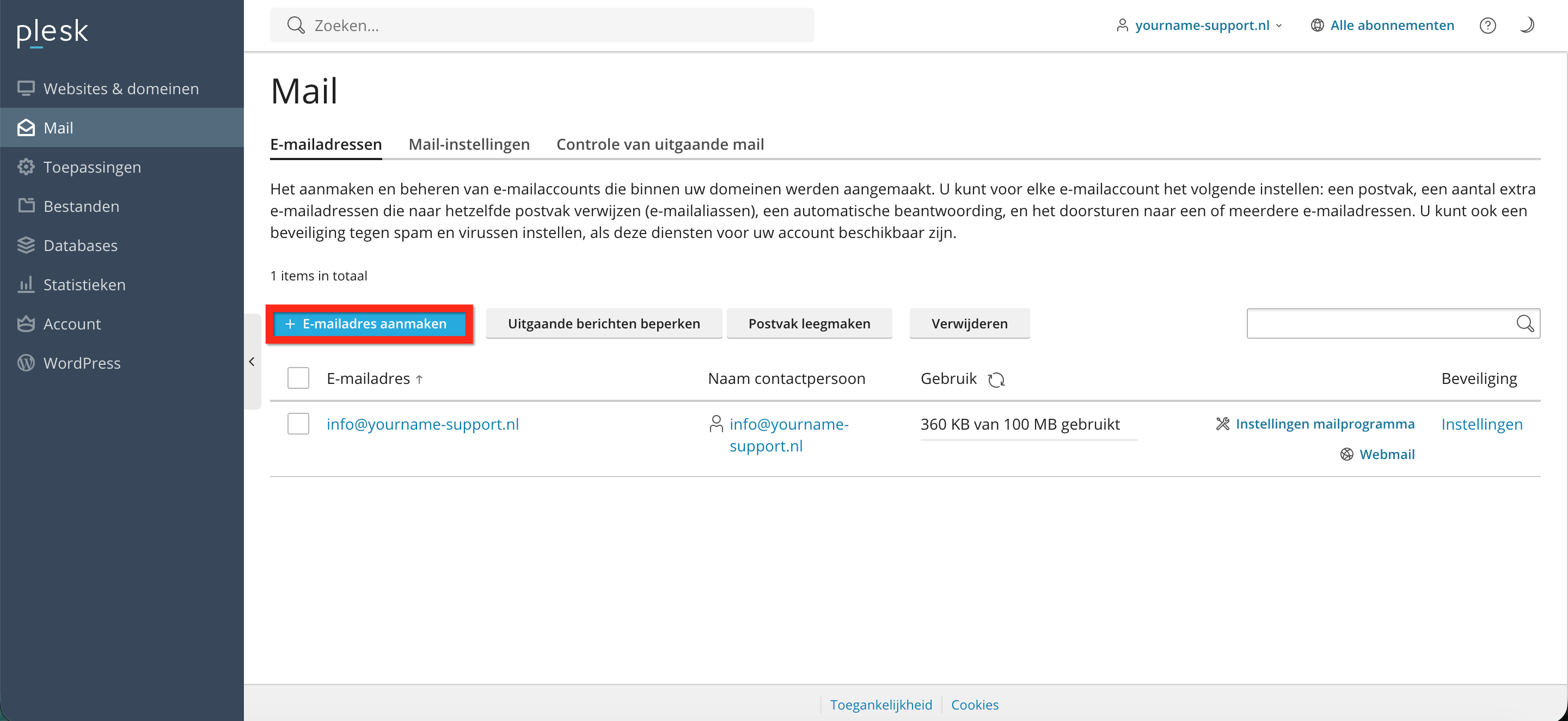Open Instellingen mailprogramma for info mailbox
Viewport: 1568px width, 721px height.
tap(1325, 424)
